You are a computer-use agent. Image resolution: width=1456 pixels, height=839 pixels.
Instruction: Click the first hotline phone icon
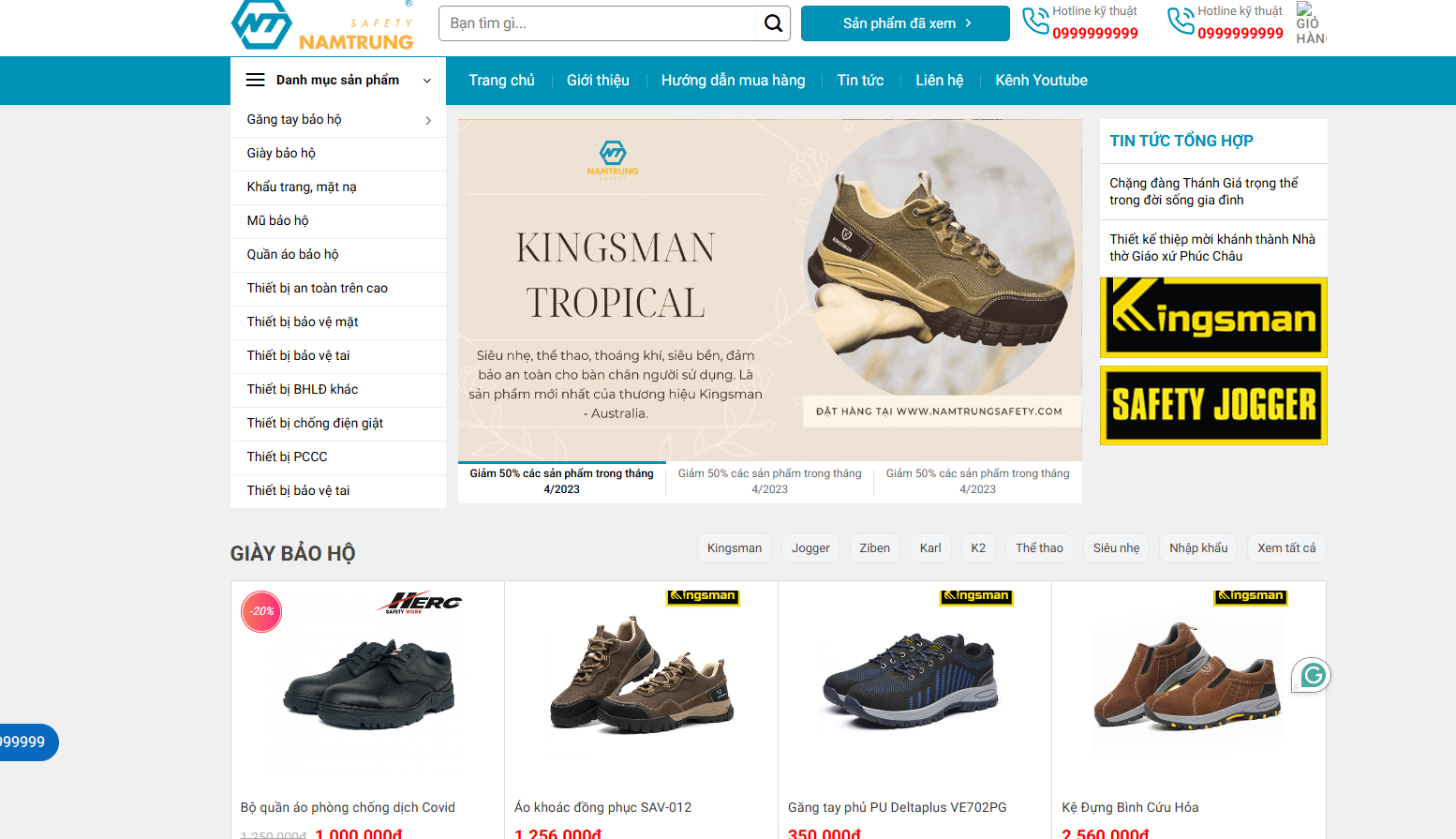coord(1034,21)
